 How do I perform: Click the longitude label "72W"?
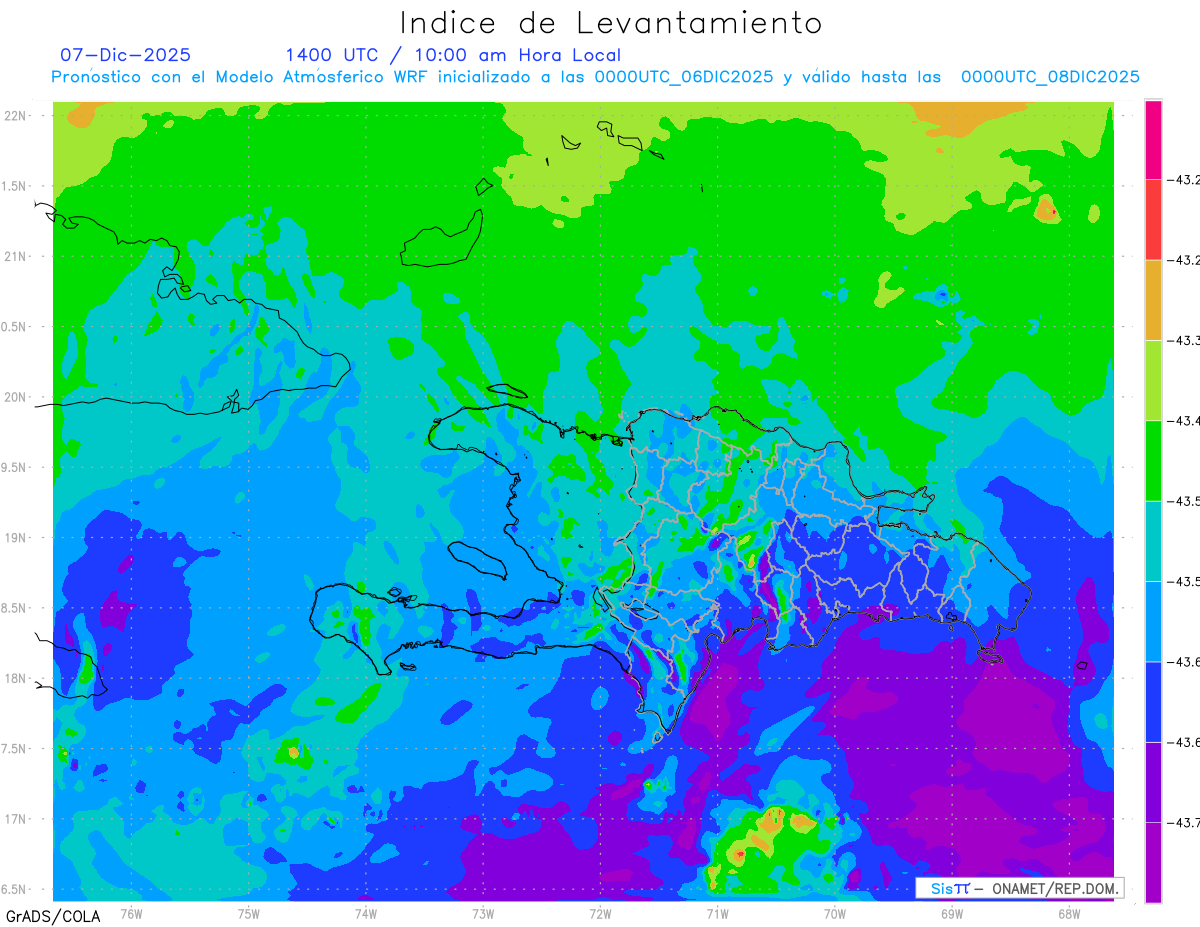point(600,912)
